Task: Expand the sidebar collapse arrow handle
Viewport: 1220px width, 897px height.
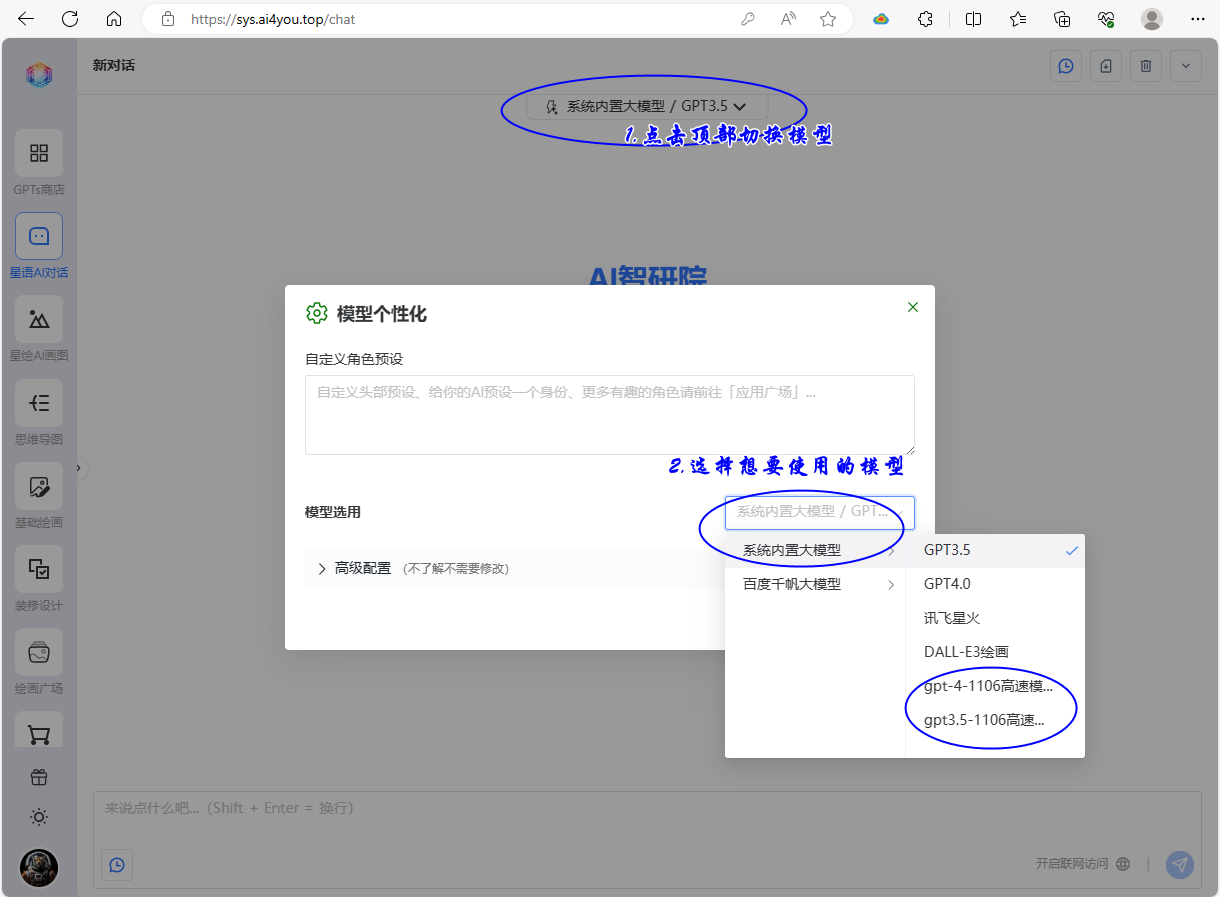Action: (80, 467)
